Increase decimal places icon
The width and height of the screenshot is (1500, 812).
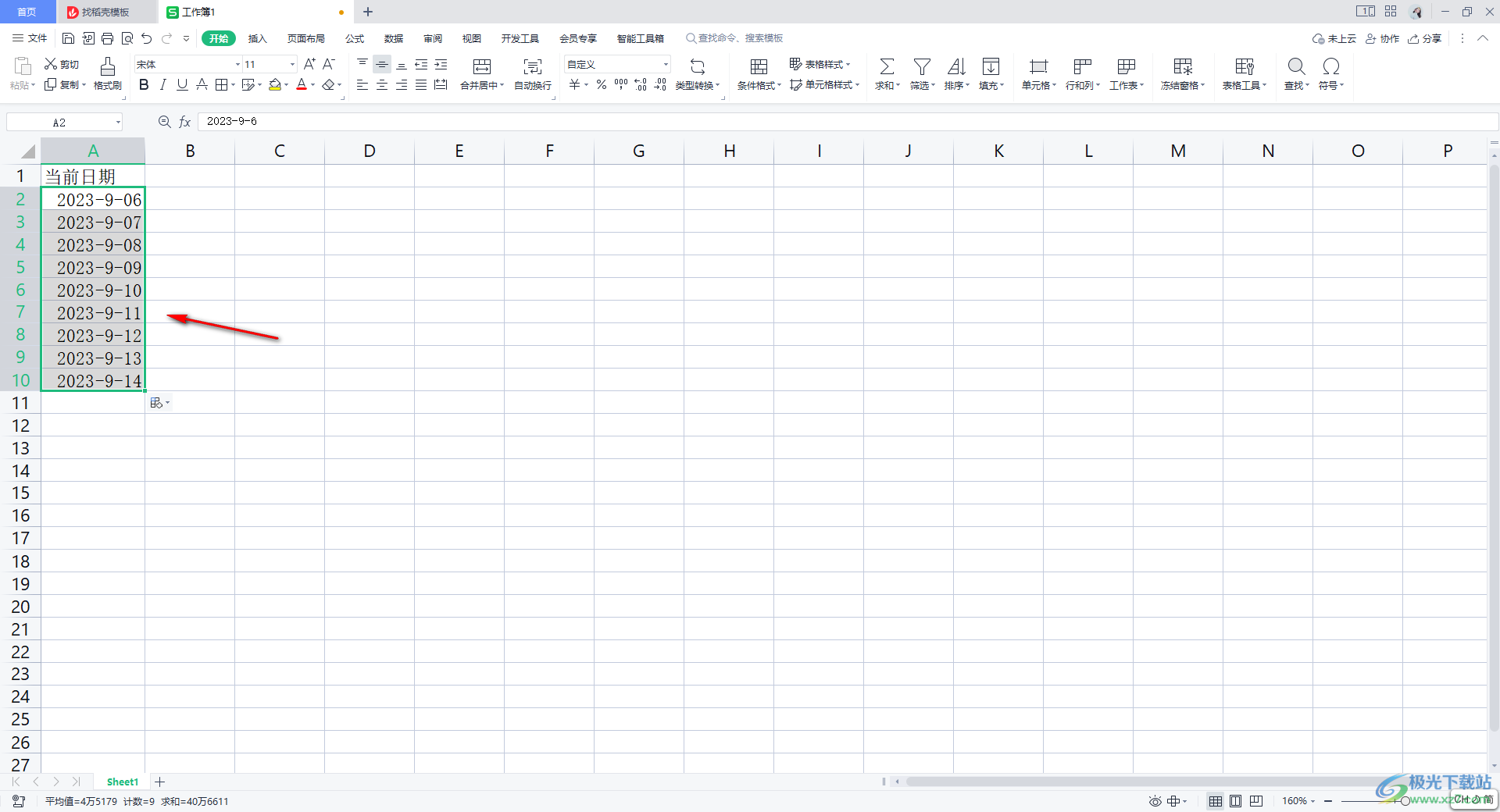click(x=641, y=84)
